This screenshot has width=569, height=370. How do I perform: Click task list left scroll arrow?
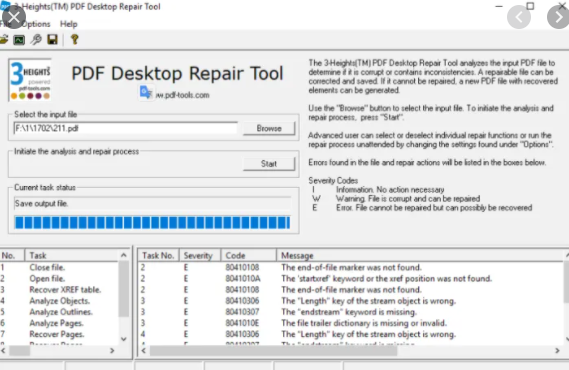tap(3, 350)
